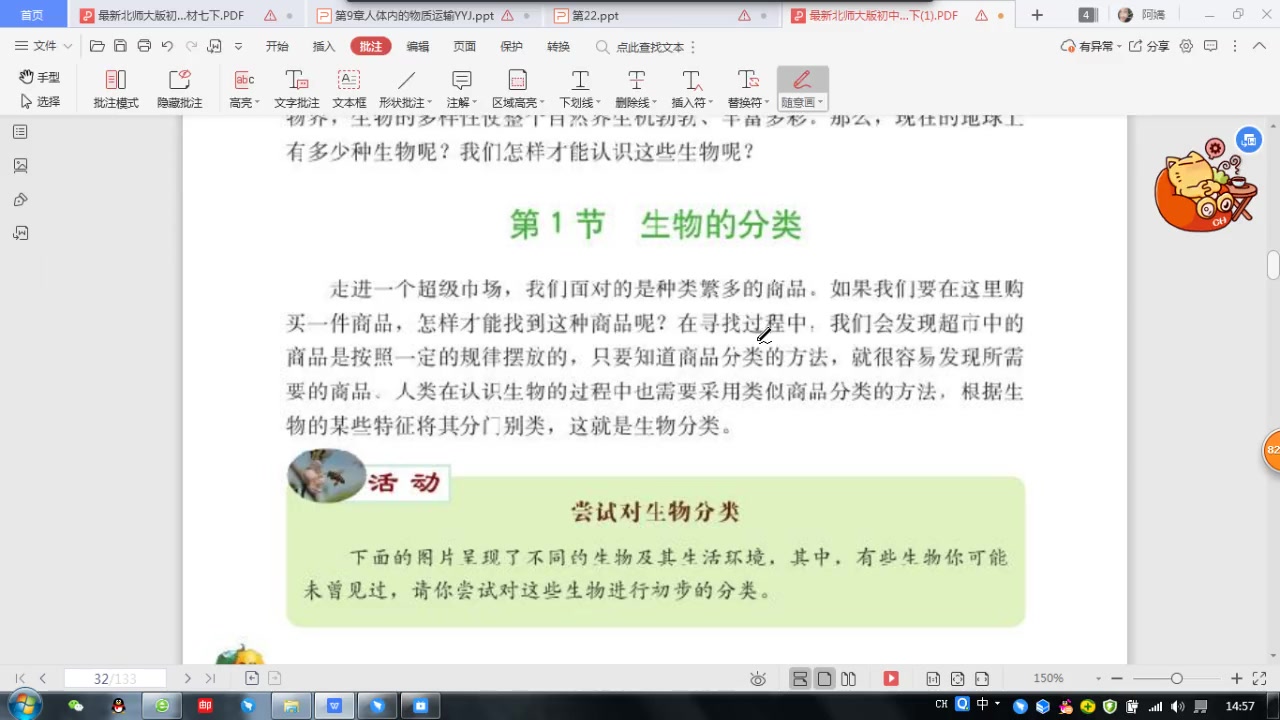Select the Highlight (高亮) annotation tool
The image size is (1280, 720).
tap(244, 88)
